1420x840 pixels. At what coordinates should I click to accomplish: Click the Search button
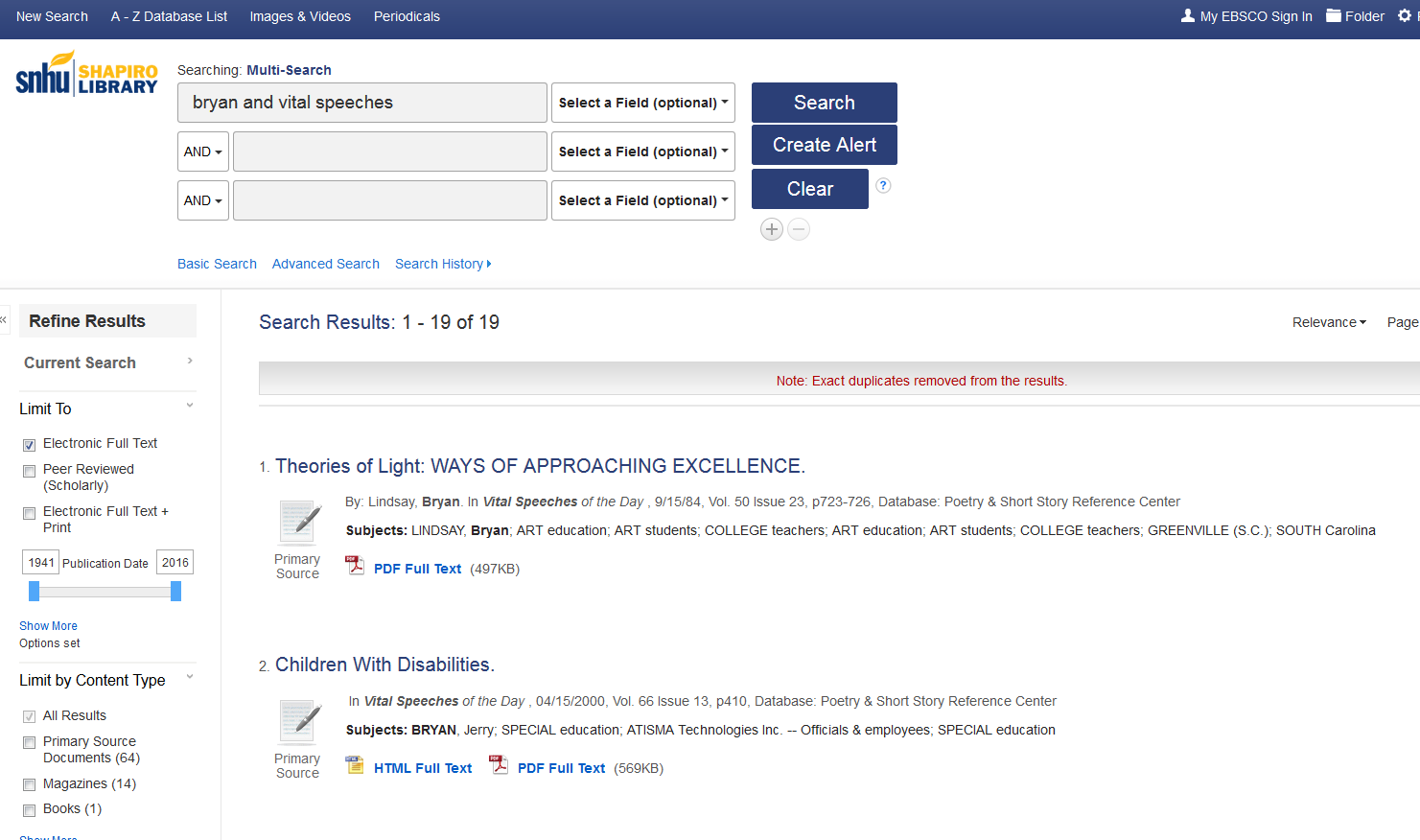coord(825,103)
